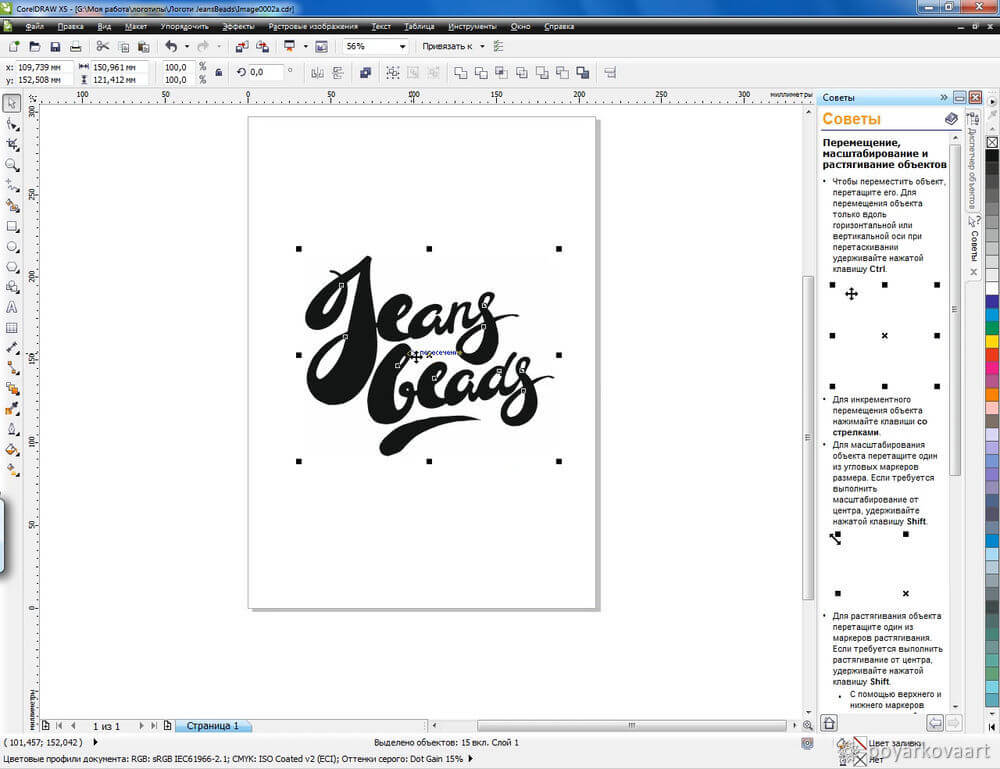Select the Rectangle tool

click(x=12, y=226)
